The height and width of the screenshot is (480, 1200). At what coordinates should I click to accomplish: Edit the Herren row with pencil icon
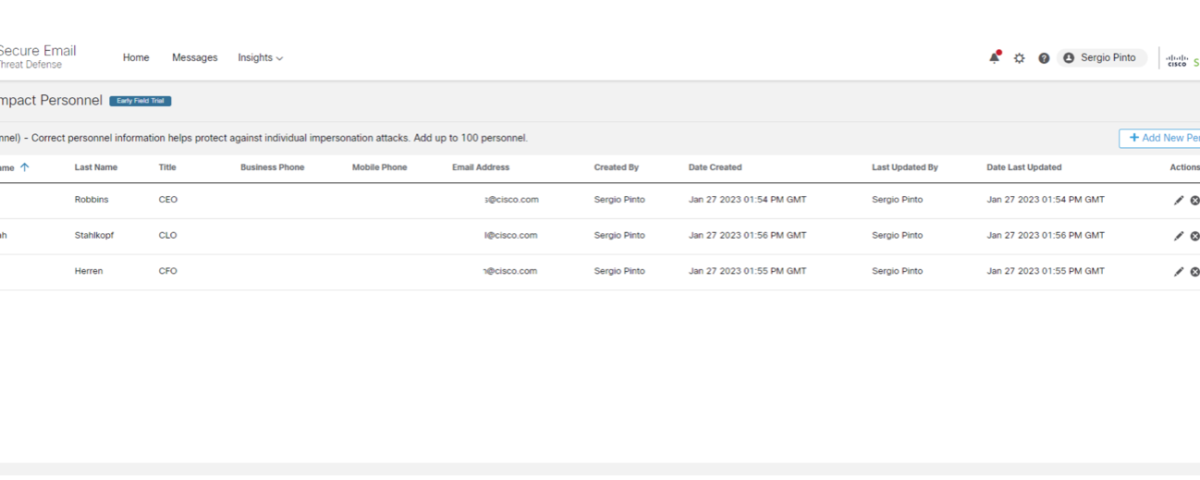pyautogui.click(x=1178, y=272)
